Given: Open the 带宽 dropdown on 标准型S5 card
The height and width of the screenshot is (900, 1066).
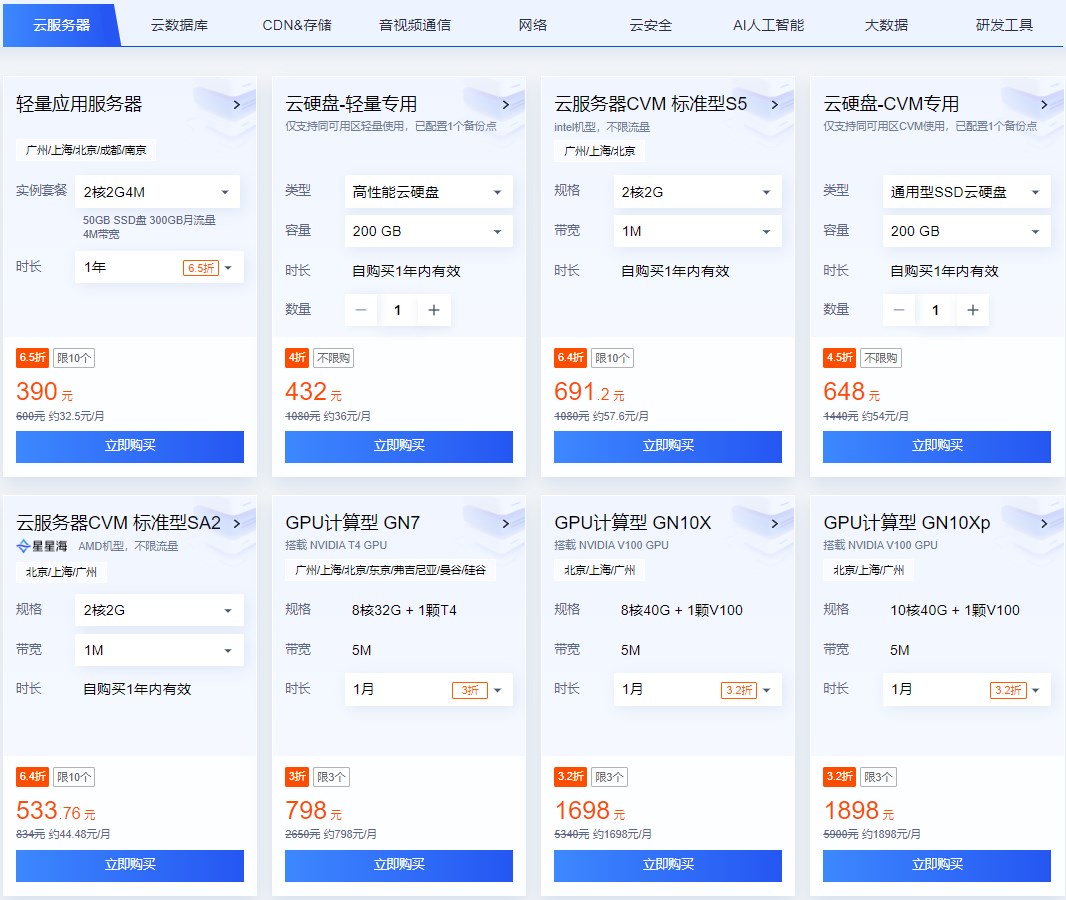Looking at the screenshot, I should click(x=697, y=231).
